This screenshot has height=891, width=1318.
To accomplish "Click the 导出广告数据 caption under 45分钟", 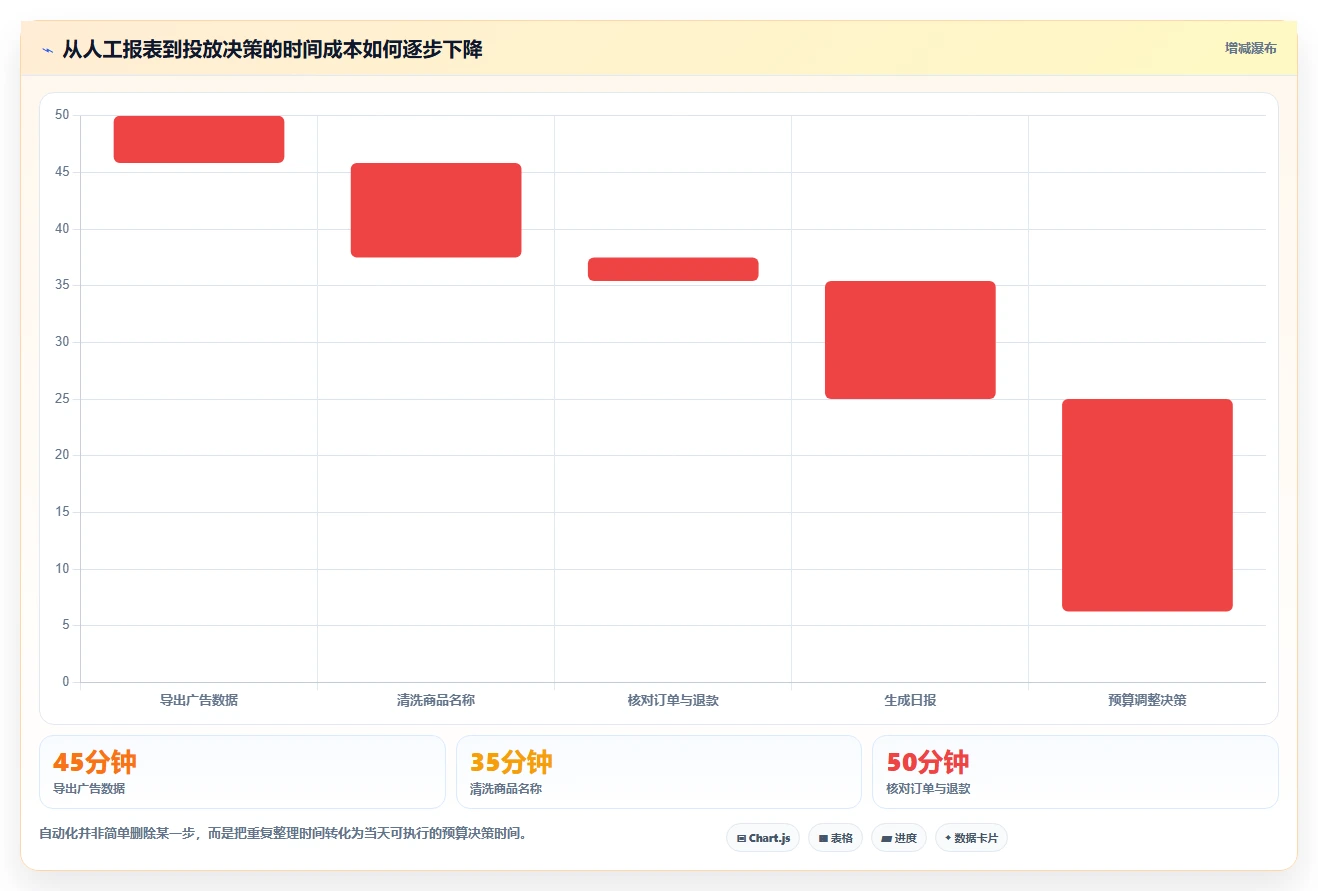I will pos(89,789).
